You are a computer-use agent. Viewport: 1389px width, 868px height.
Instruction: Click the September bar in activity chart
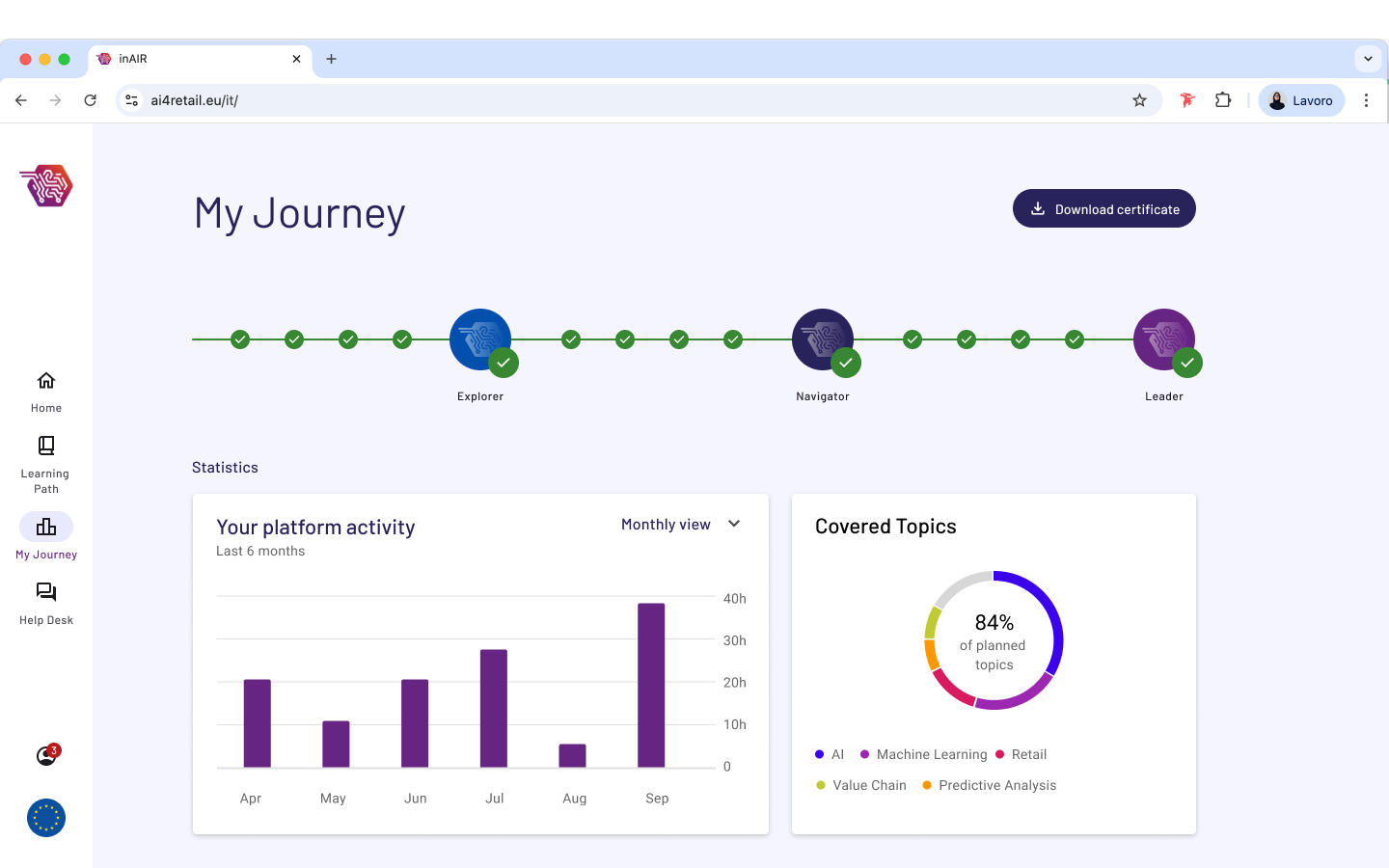651,685
